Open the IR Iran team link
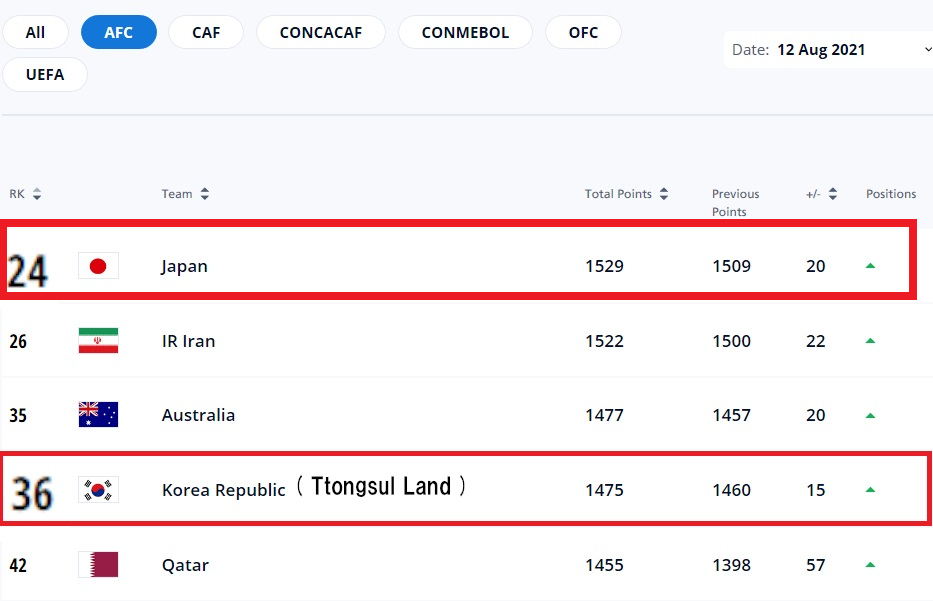This screenshot has height=601, width=933. pyautogui.click(x=188, y=341)
